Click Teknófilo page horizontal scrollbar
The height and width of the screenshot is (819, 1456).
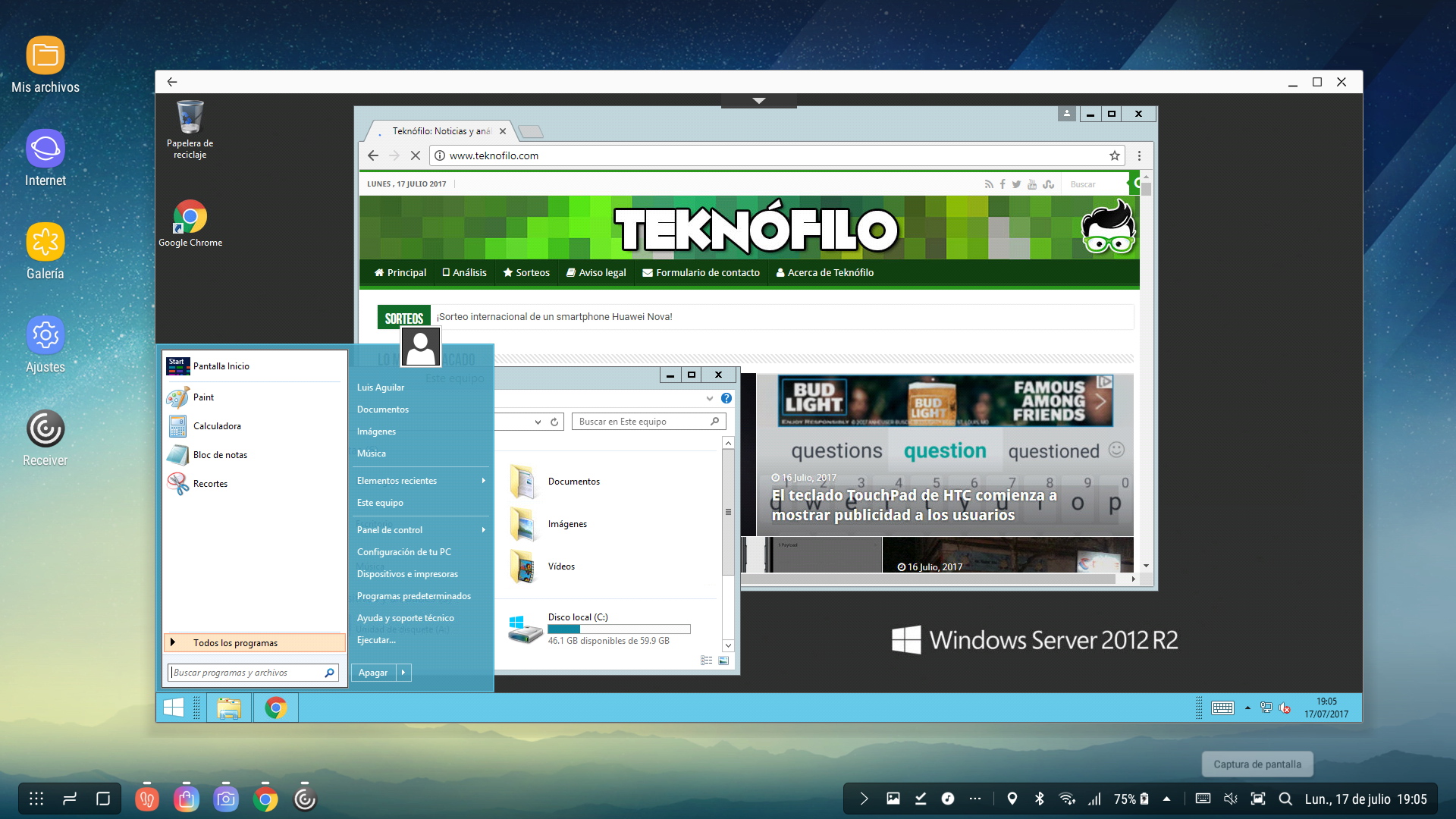[x=927, y=579]
